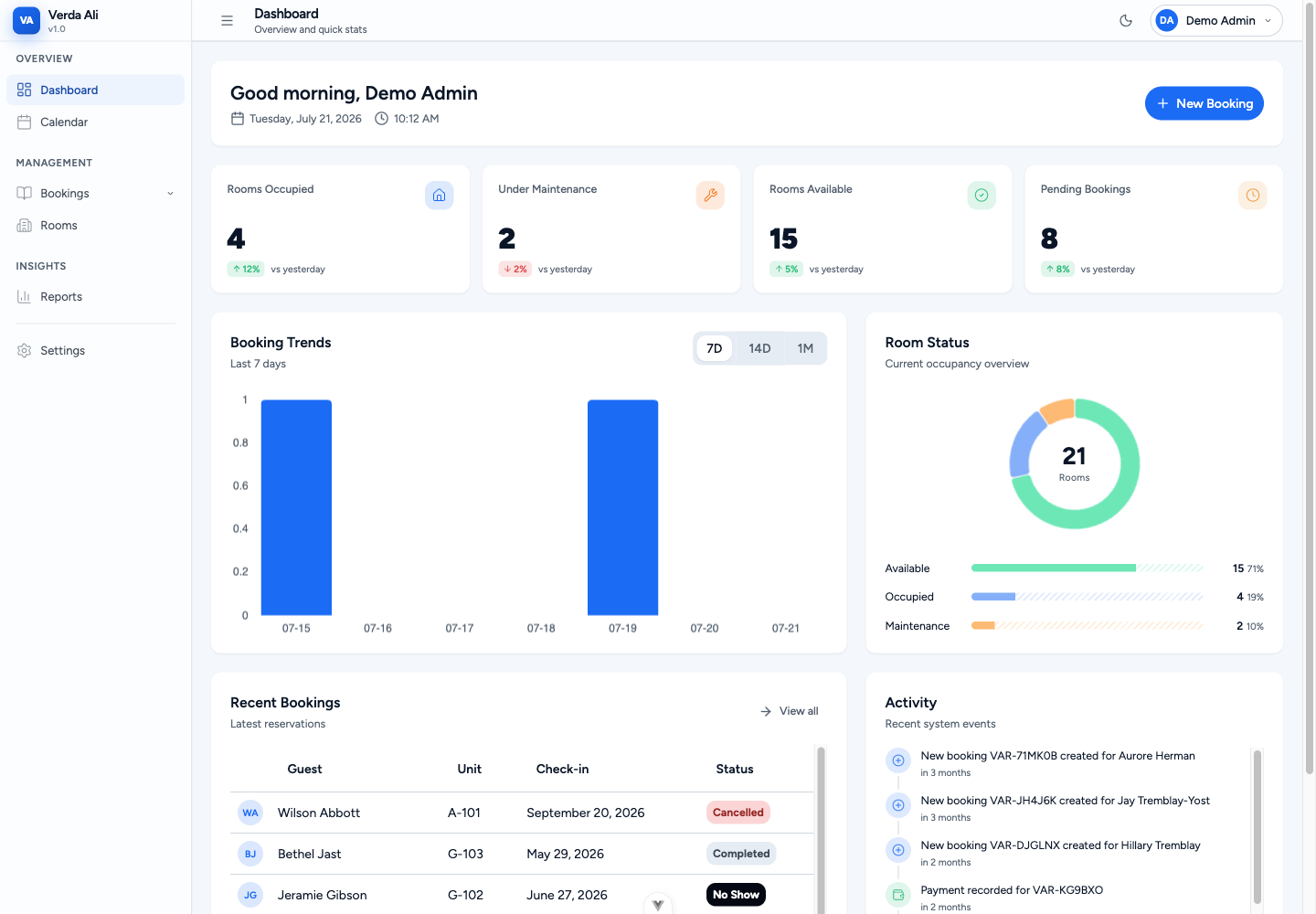The height and width of the screenshot is (914, 1316).
Task: Click the WA avatar for Wilson Abbott
Action: 250,813
